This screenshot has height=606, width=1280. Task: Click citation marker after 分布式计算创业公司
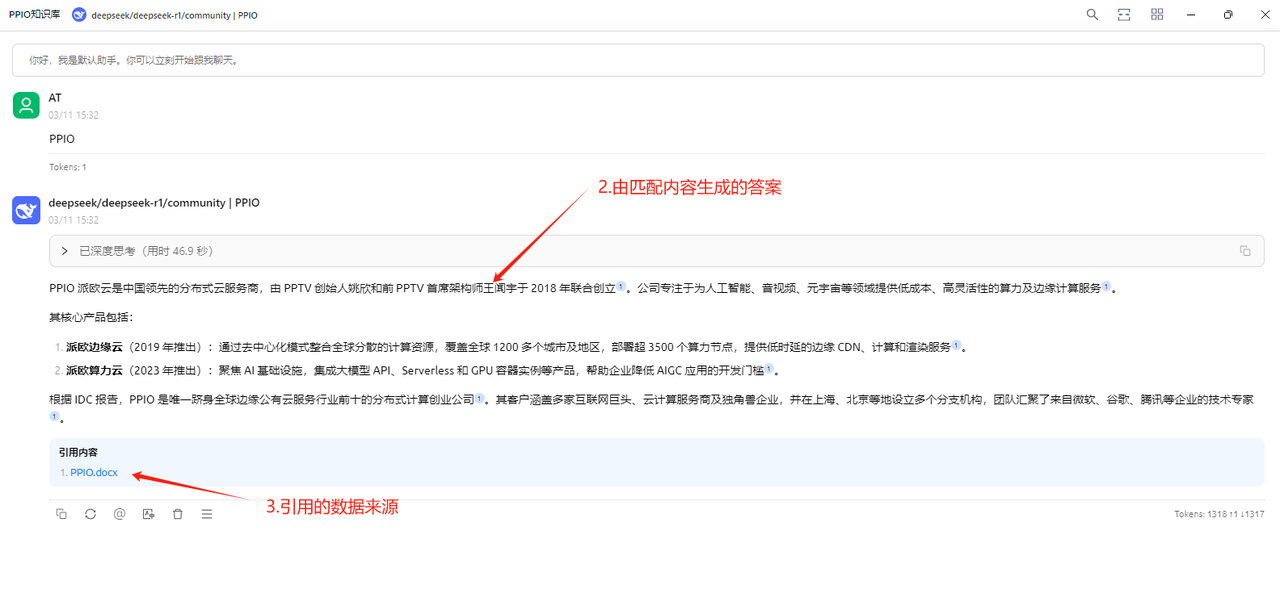point(479,398)
